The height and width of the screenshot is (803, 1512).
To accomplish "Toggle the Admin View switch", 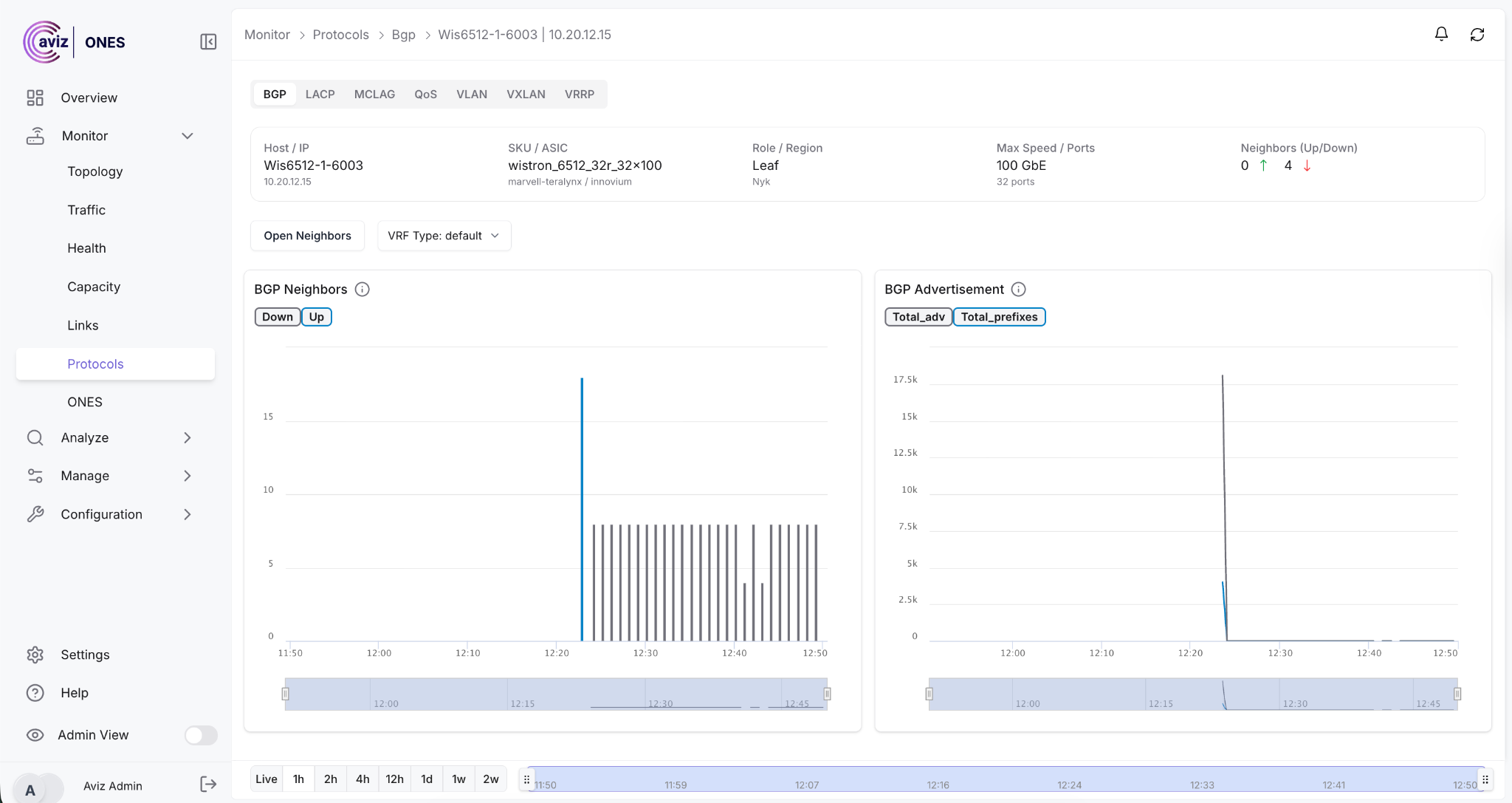I will (x=201, y=735).
